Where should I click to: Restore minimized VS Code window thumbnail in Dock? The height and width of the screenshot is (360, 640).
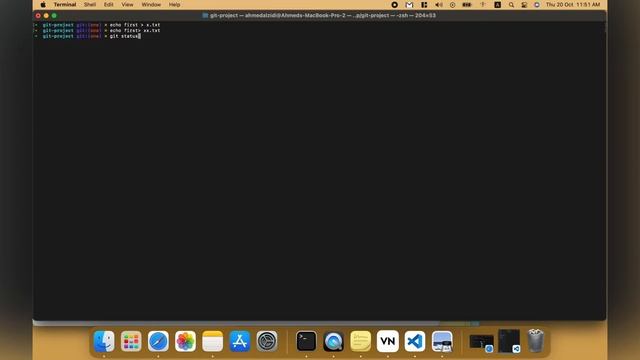pos(509,341)
